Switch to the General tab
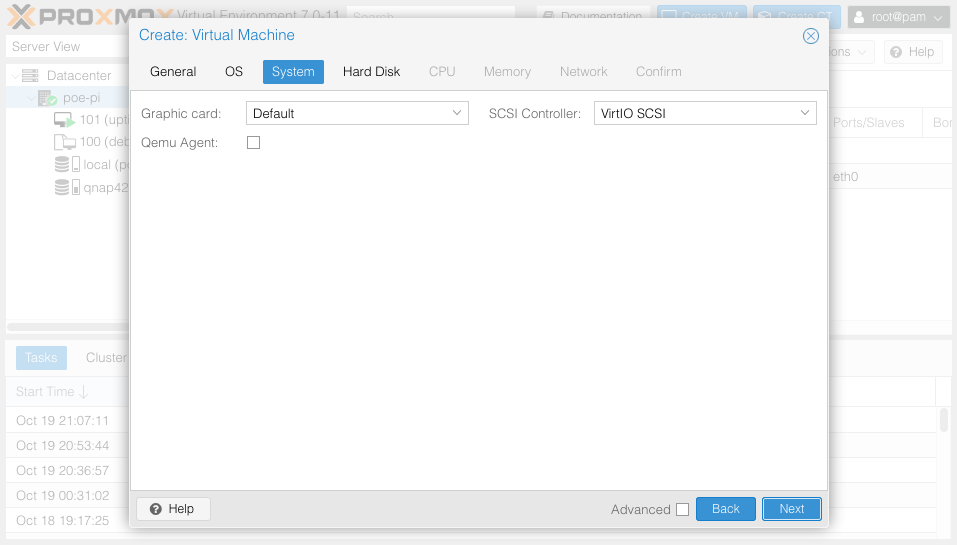 tap(173, 72)
